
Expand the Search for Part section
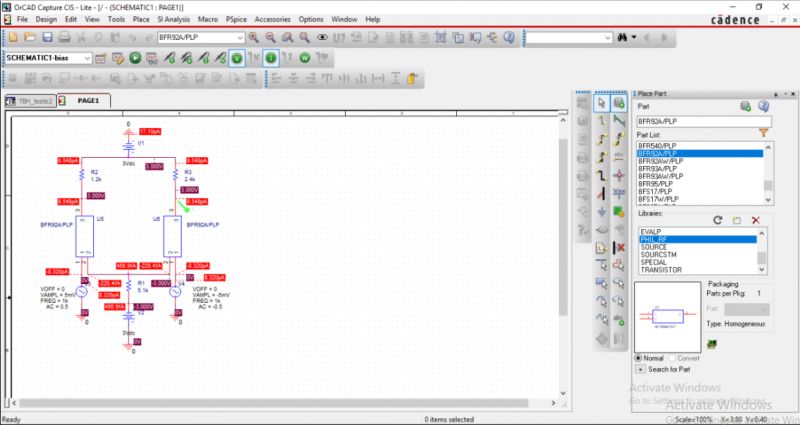(640, 369)
